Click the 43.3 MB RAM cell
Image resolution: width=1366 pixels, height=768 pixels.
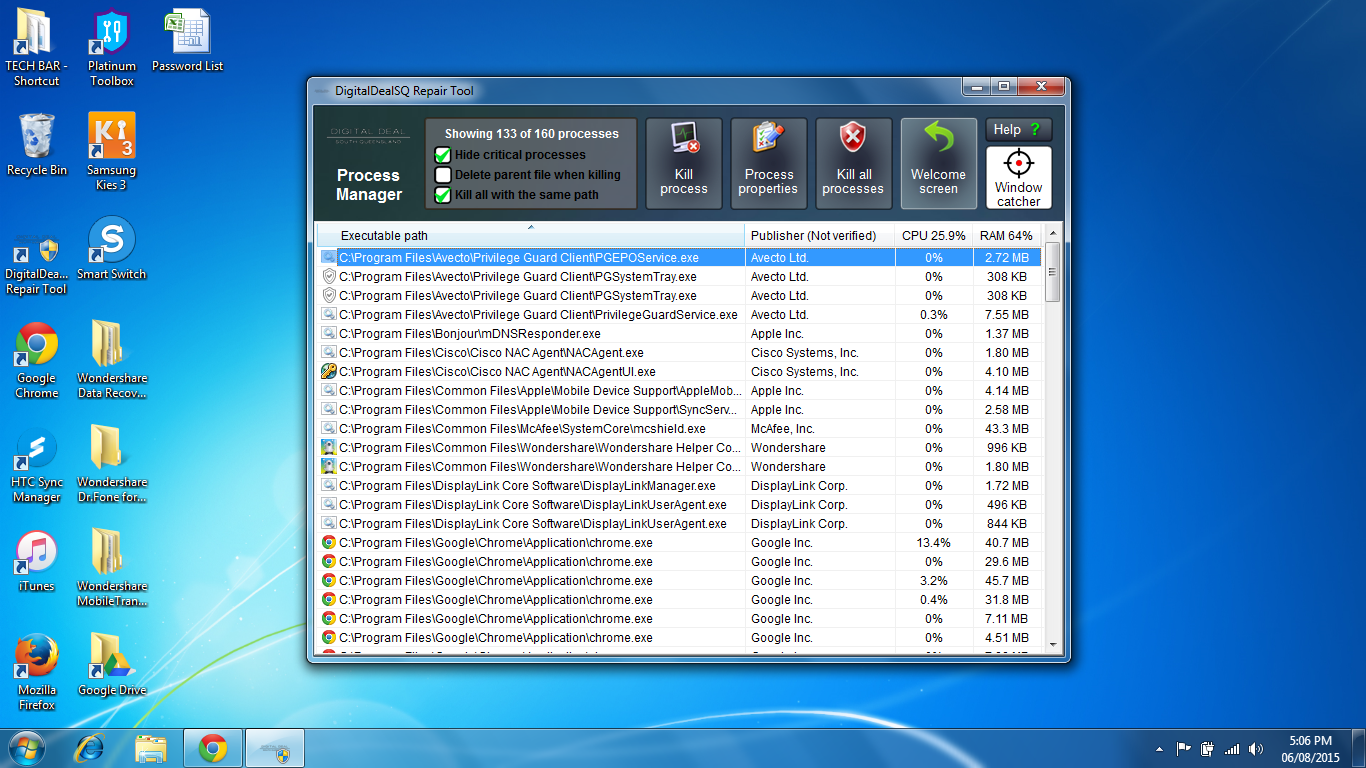coord(1006,429)
